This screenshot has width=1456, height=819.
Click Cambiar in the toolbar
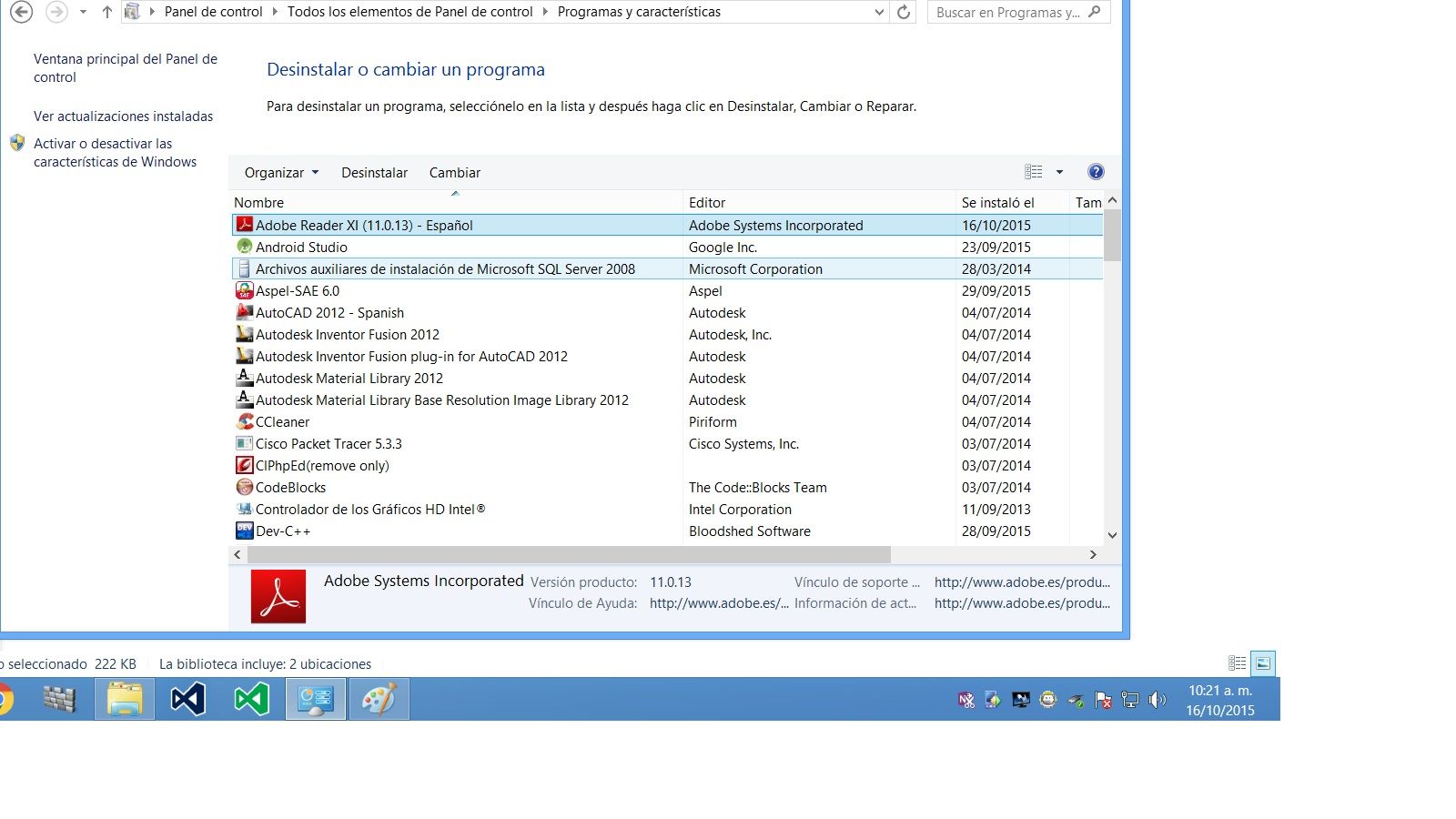tap(454, 173)
